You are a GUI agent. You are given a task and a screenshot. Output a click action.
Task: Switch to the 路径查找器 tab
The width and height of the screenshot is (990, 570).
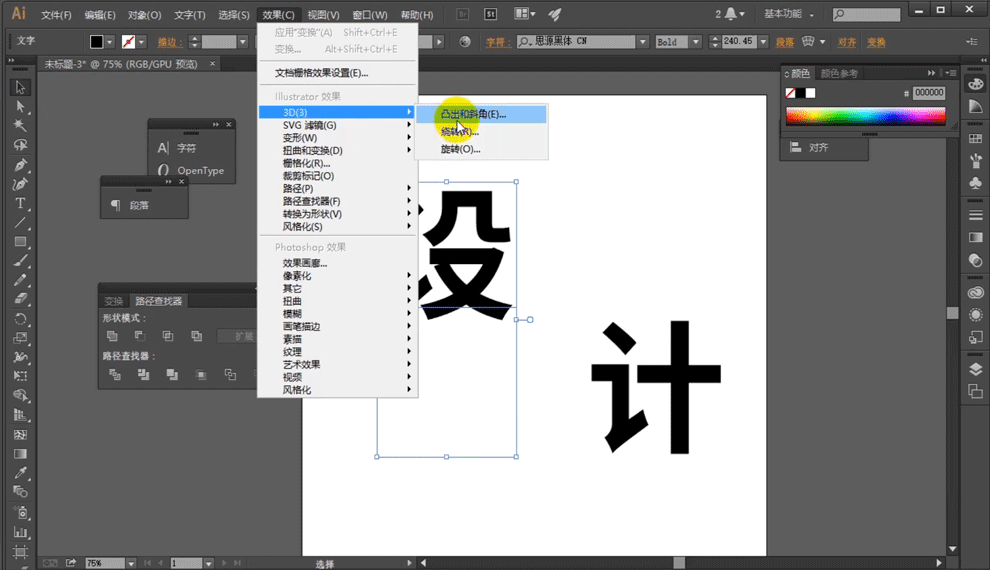point(158,301)
